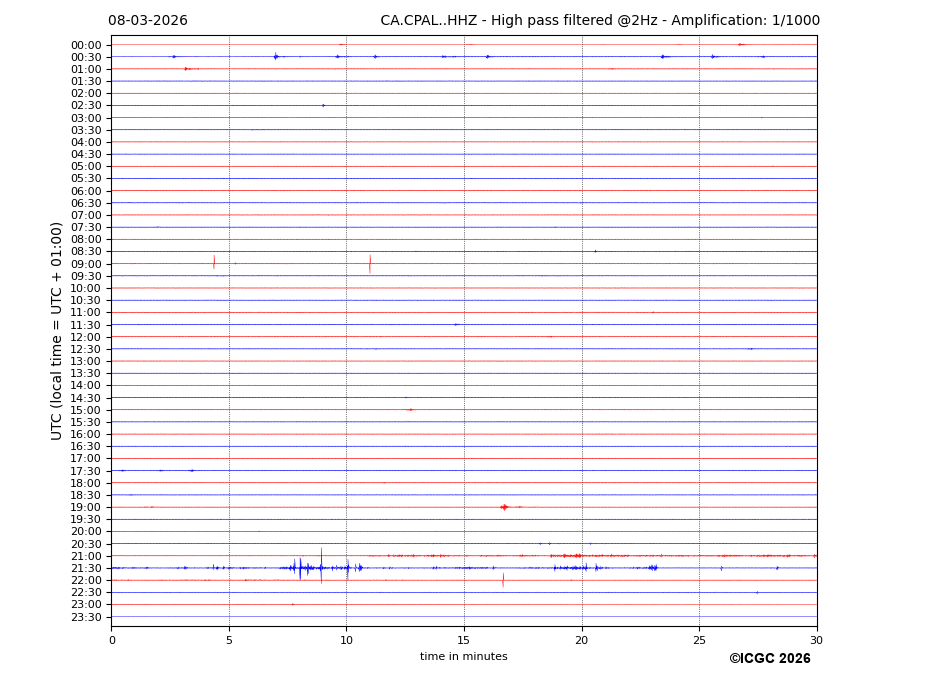Click the large blue 21:30 burst near minute 8

299,568
